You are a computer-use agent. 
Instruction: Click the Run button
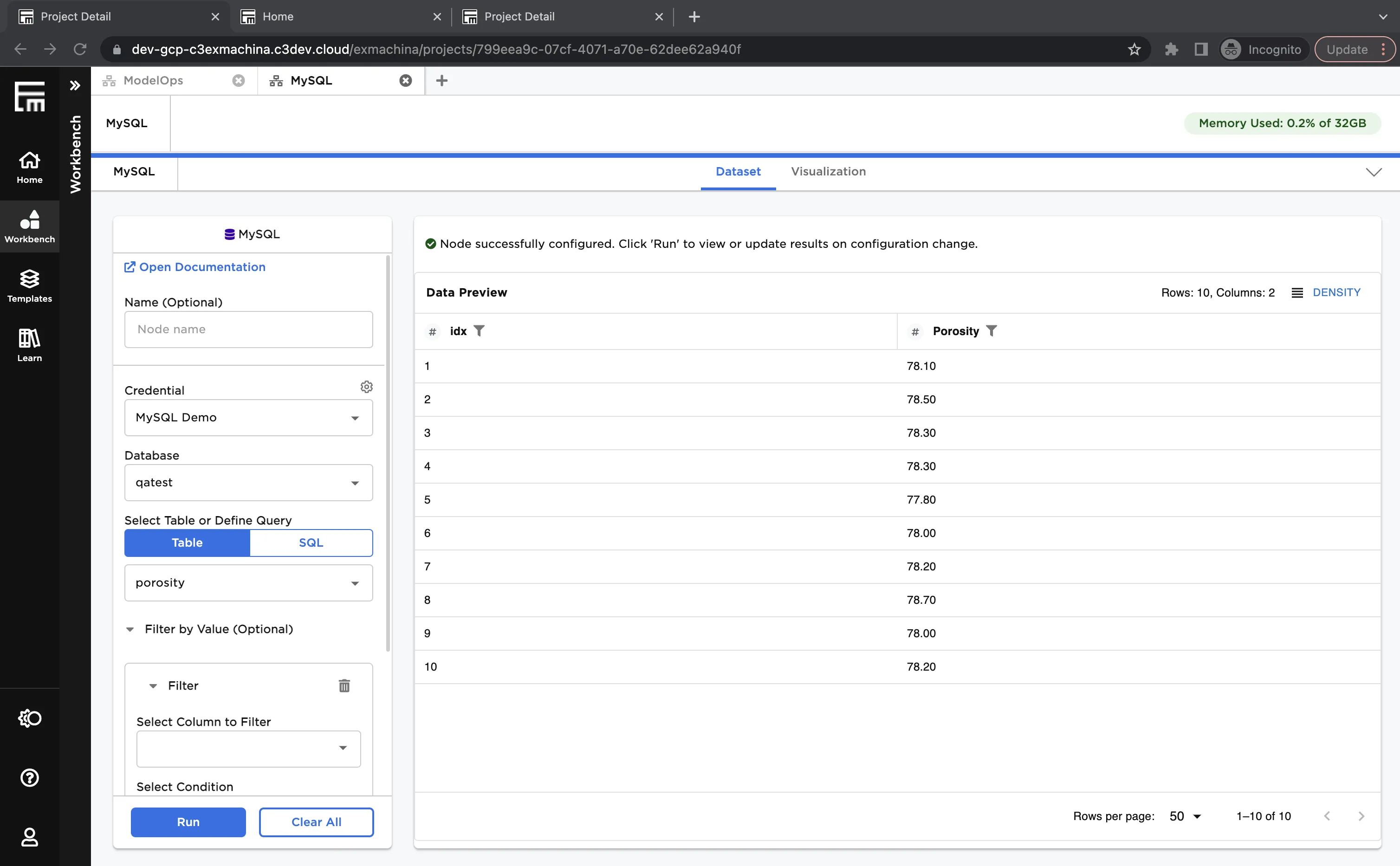tap(188, 822)
